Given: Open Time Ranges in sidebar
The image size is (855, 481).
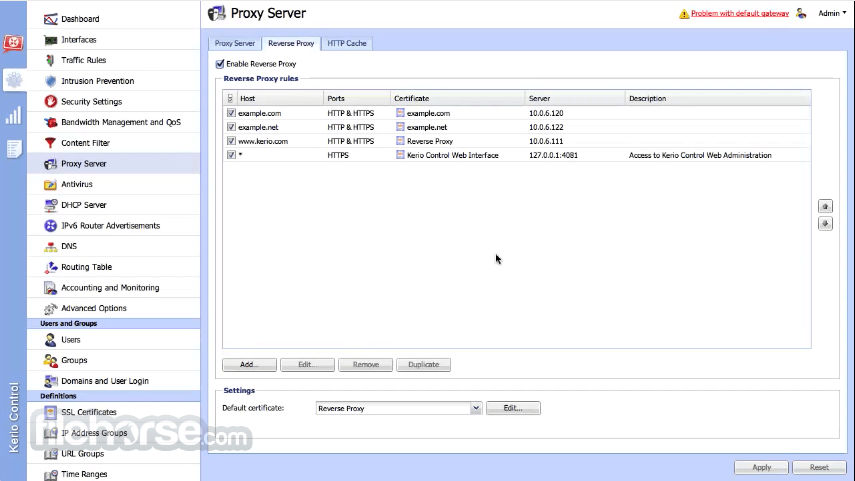Looking at the screenshot, I should pyautogui.click(x=84, y=474).
